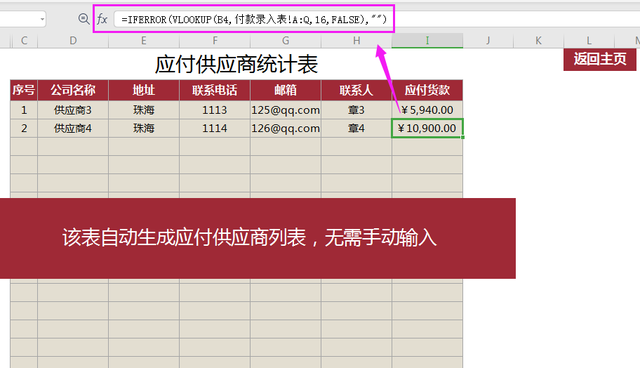The width and height of the screenshot is (640, 368).
Task: Select column C header
Action: click(x=24, y=41)
